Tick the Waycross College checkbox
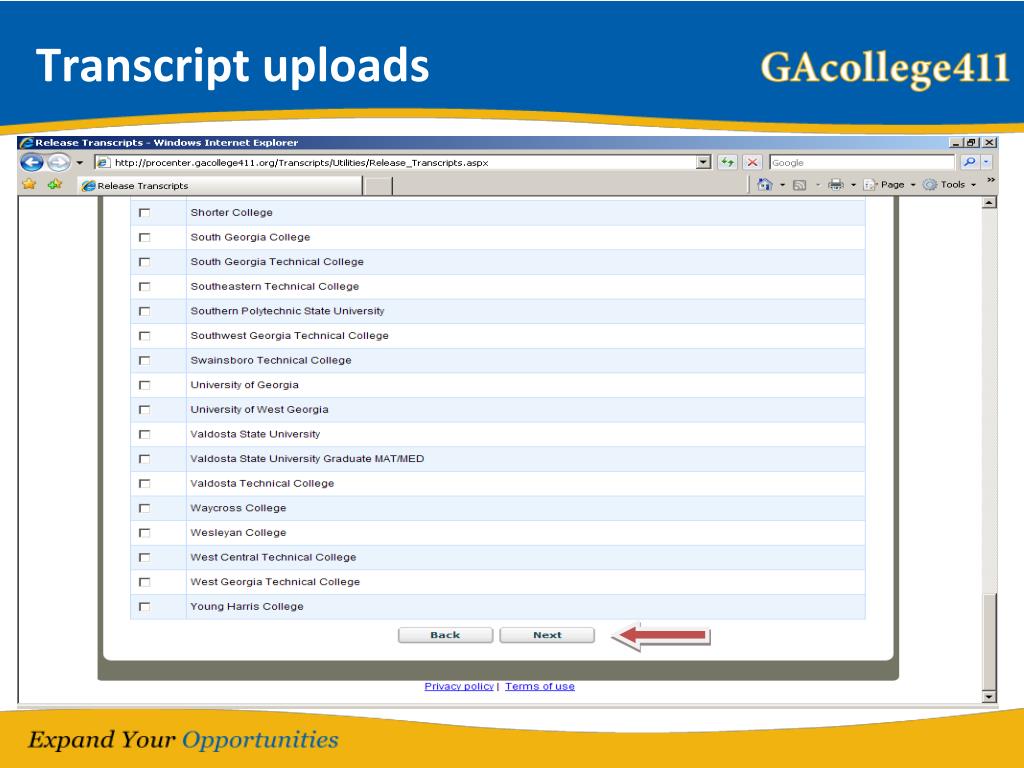The height and width of the screenshot is (768, 1024). click(x=144, y=508)
